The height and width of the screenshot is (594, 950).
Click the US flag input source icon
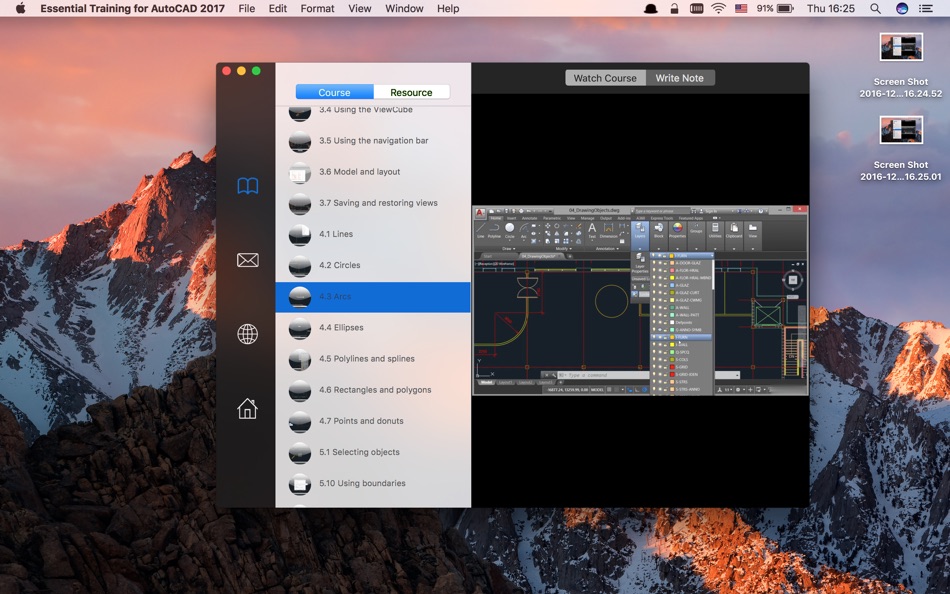pyautogui.click(x=741, y=8)
